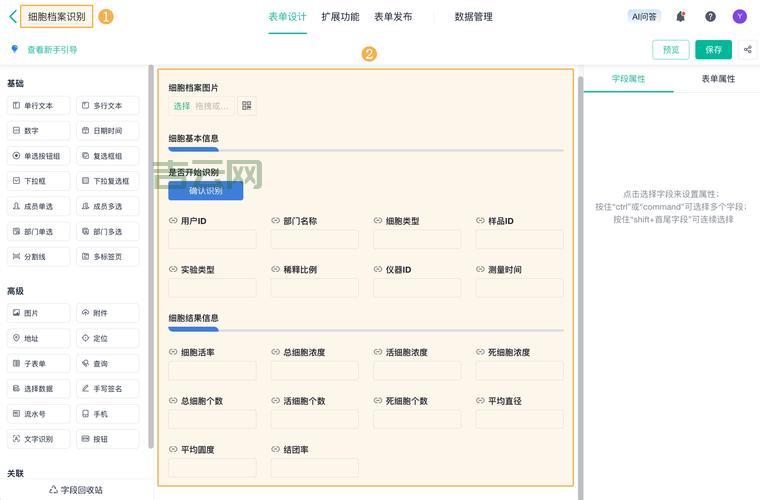Click the blue 确认识别 button

pyautogui.click(x=206, y=191)
